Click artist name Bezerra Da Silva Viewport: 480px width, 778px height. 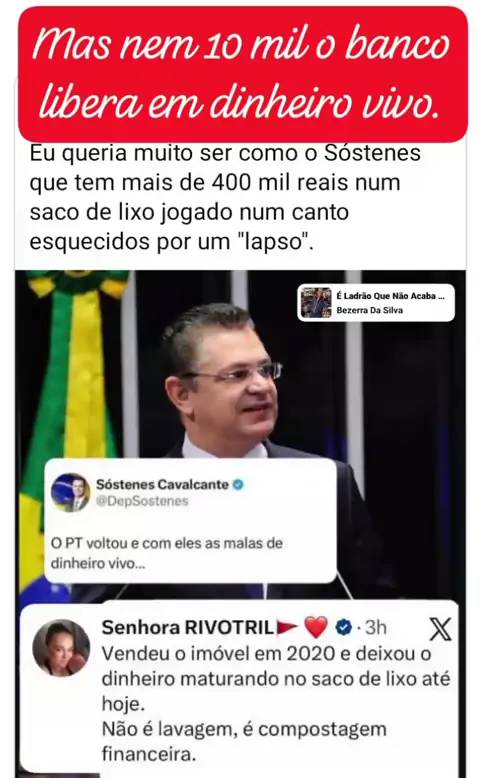[x=369, y=310]
